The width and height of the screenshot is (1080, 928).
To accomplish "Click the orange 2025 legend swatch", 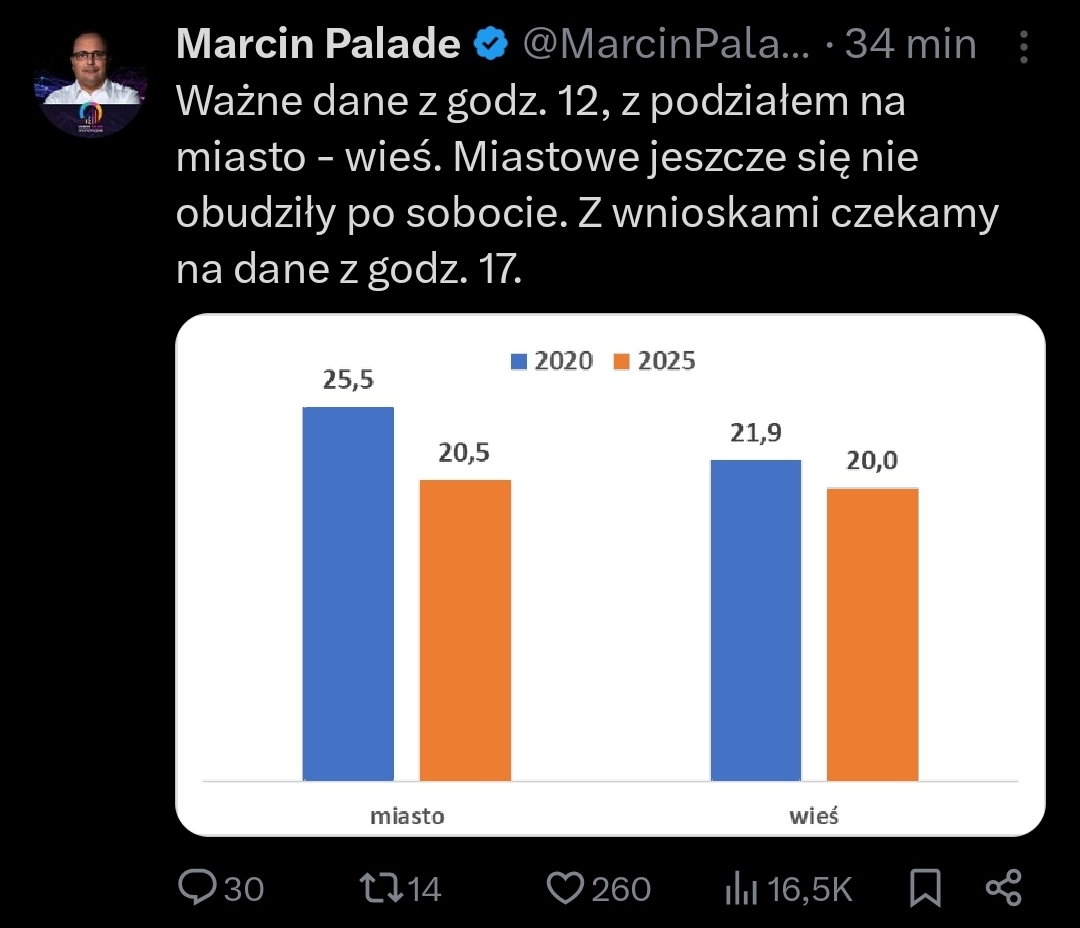I will point(622,362).
